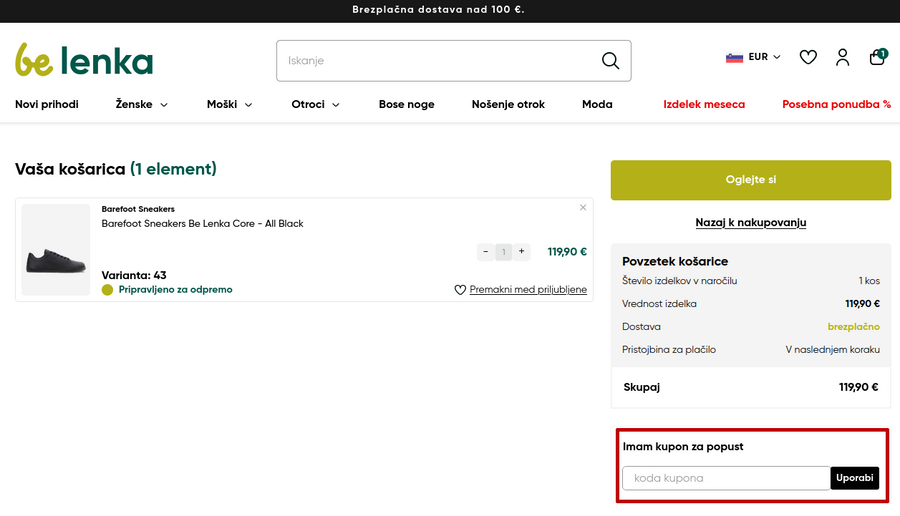Open the wishlist heart icon in header
The width and height of the screenshot is (900, 516).
click(808, 57)
